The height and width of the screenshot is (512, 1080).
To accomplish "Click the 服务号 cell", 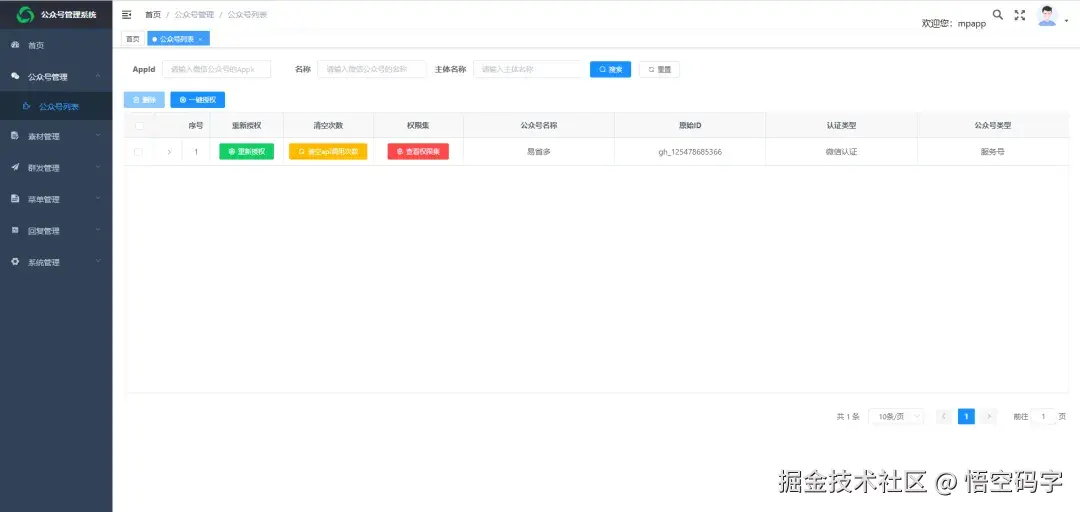I will (993, 152).
